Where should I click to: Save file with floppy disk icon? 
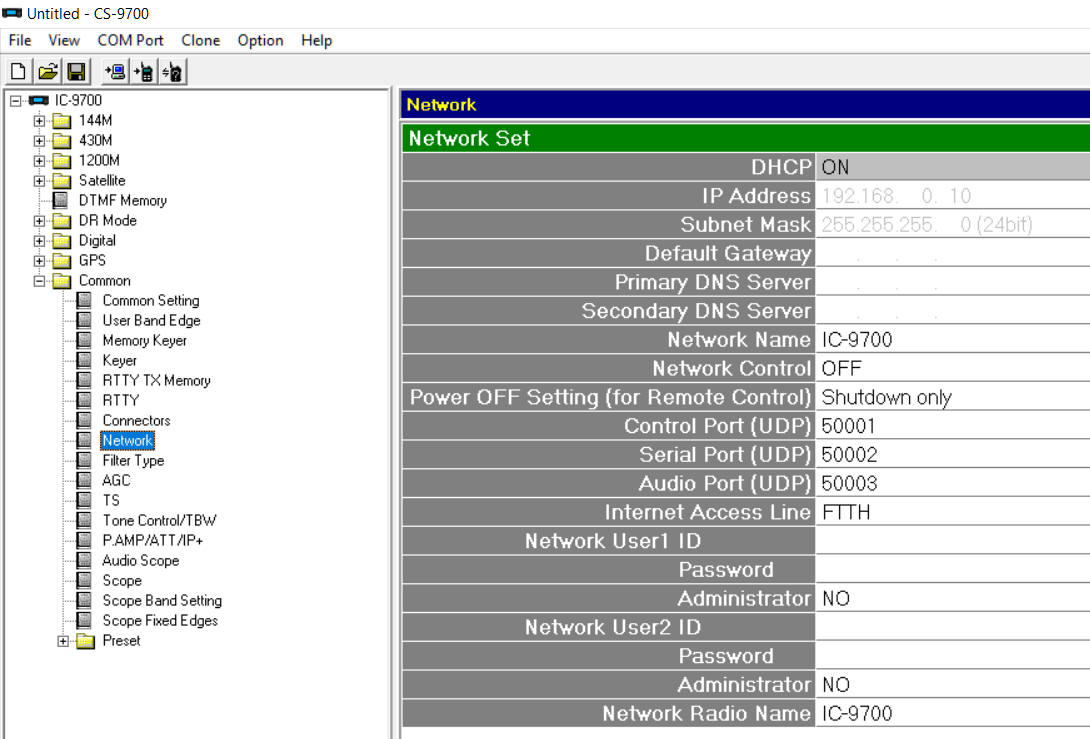coord(76,72)
